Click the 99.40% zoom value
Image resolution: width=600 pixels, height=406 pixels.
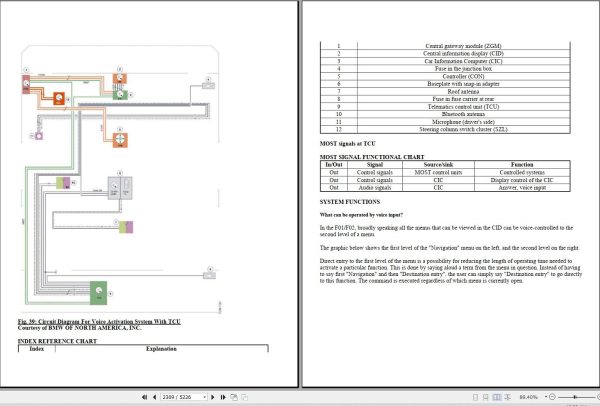(x=528, y=397)
